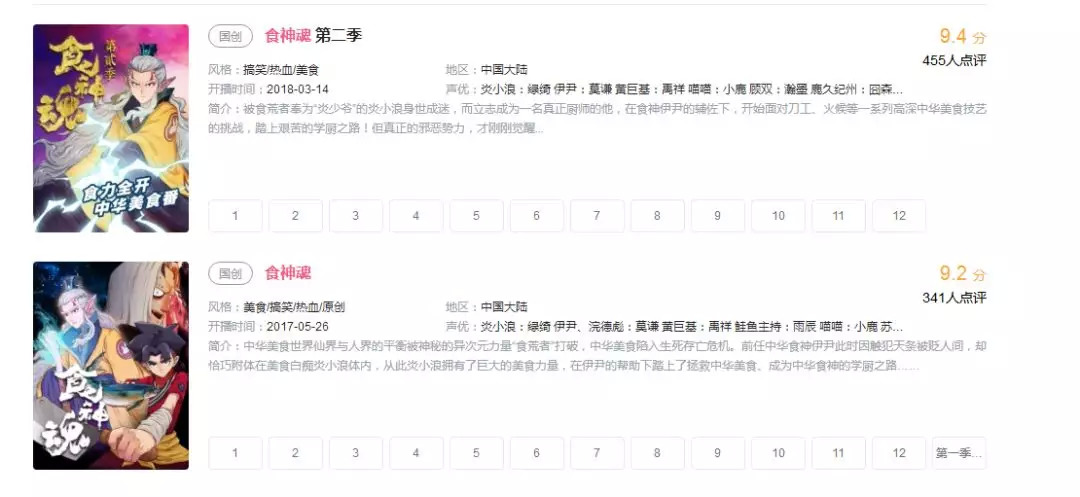Viewport: 1080px width, 497px height.
Task: Play episode 4 of first-season 食神魂
Action: click(x=416, y=453)
